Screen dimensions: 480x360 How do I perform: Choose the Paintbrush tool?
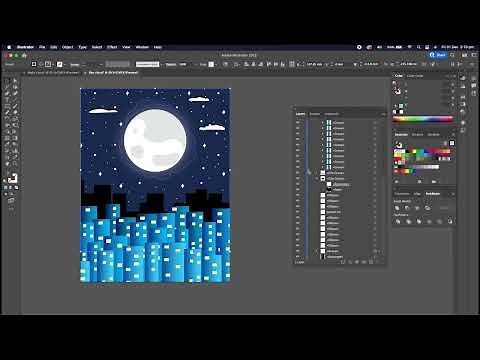[15, 106]
